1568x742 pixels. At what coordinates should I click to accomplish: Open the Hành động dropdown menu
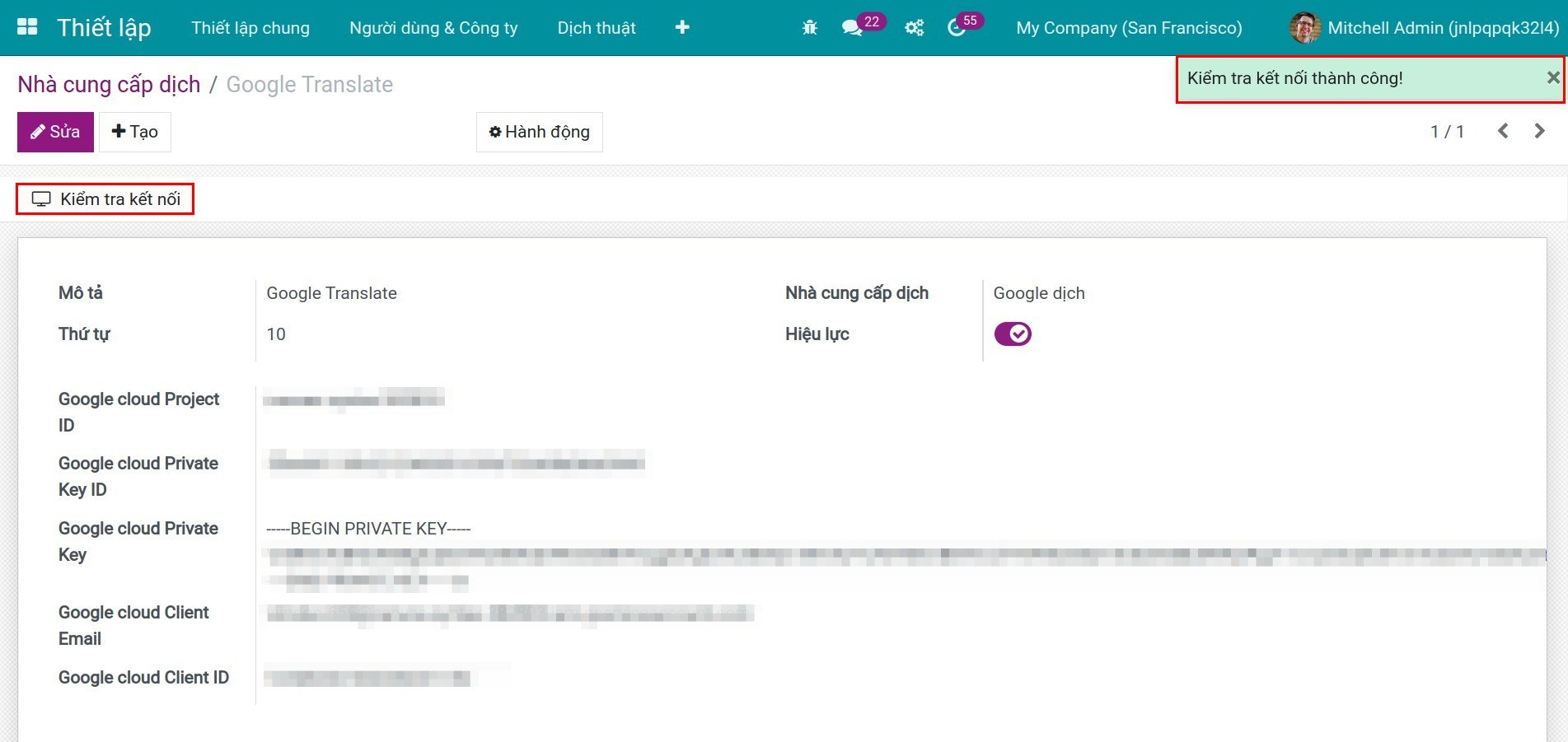[x=539, y=131]
